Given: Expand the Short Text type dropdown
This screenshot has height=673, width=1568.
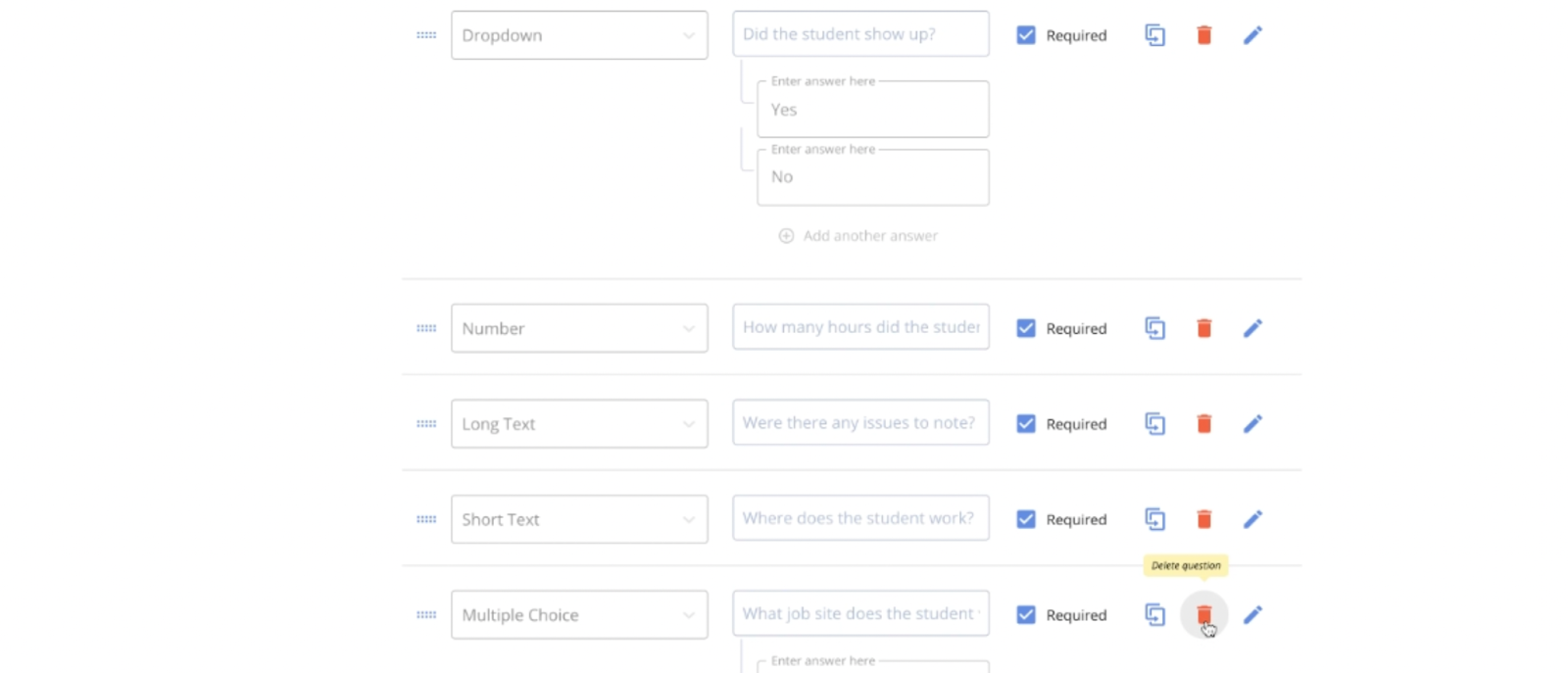Looking at the screenshot, I should [x=579, y=519].
